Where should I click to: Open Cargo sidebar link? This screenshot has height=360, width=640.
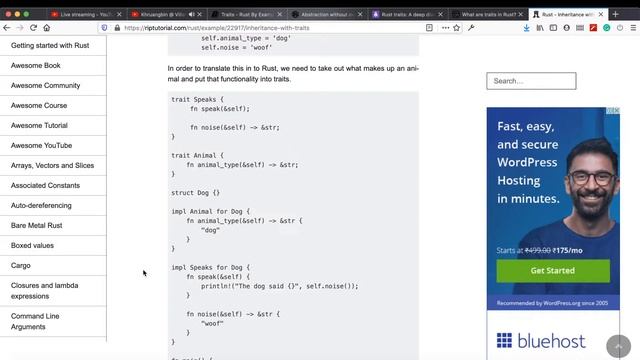point(21,265)
